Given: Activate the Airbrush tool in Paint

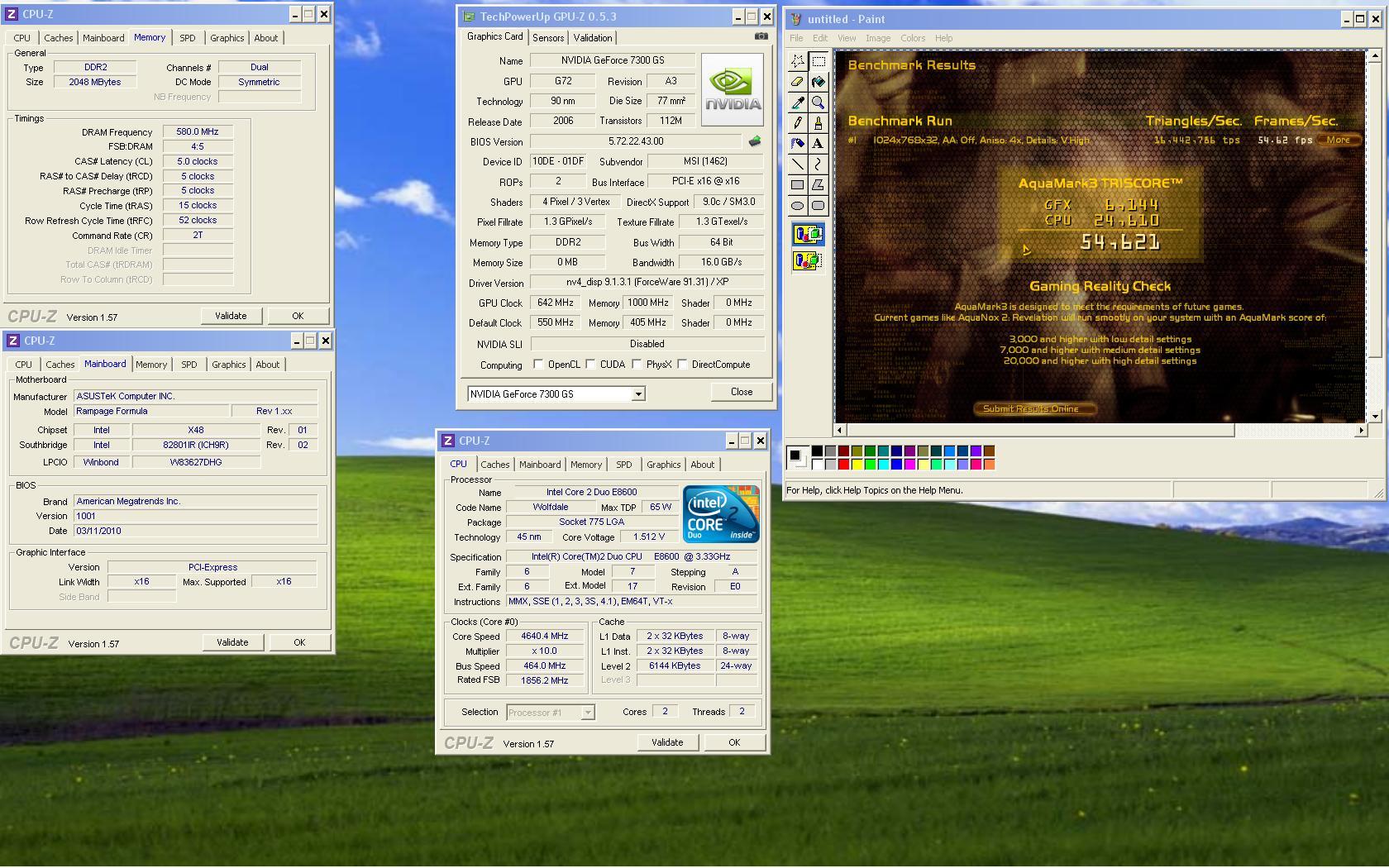Looking at the screenshot, I should [x=797, y=144].
